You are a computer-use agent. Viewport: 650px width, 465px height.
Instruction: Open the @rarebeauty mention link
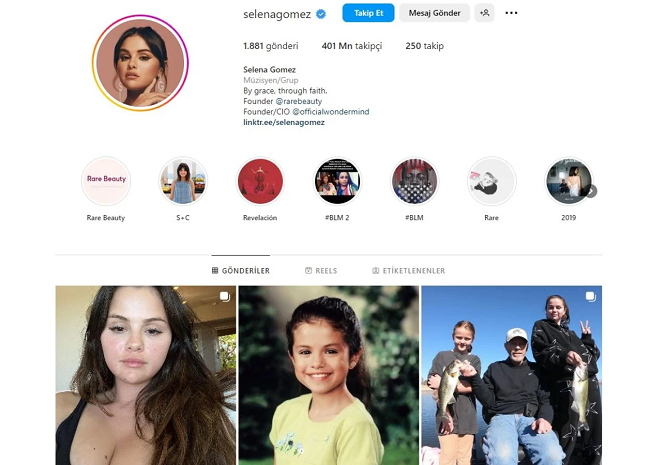298,101
